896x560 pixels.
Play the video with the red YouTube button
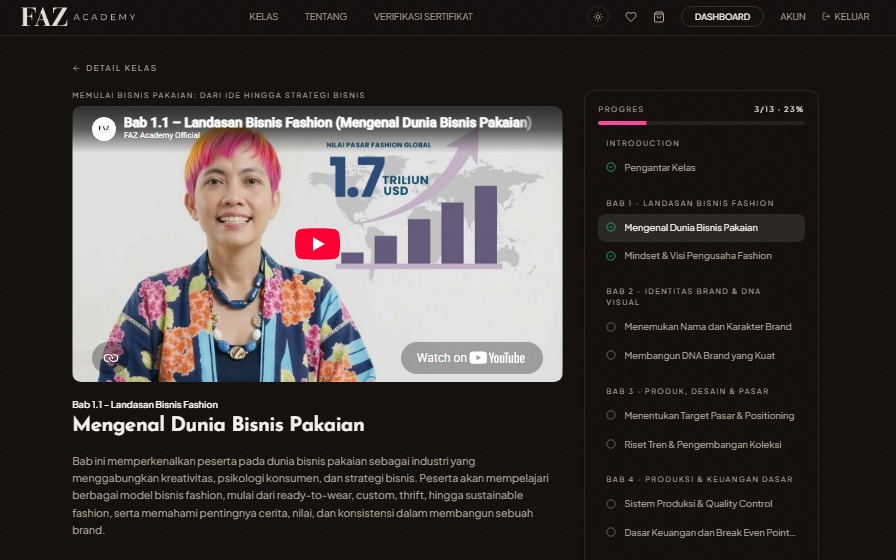click(x=317, y=244)
